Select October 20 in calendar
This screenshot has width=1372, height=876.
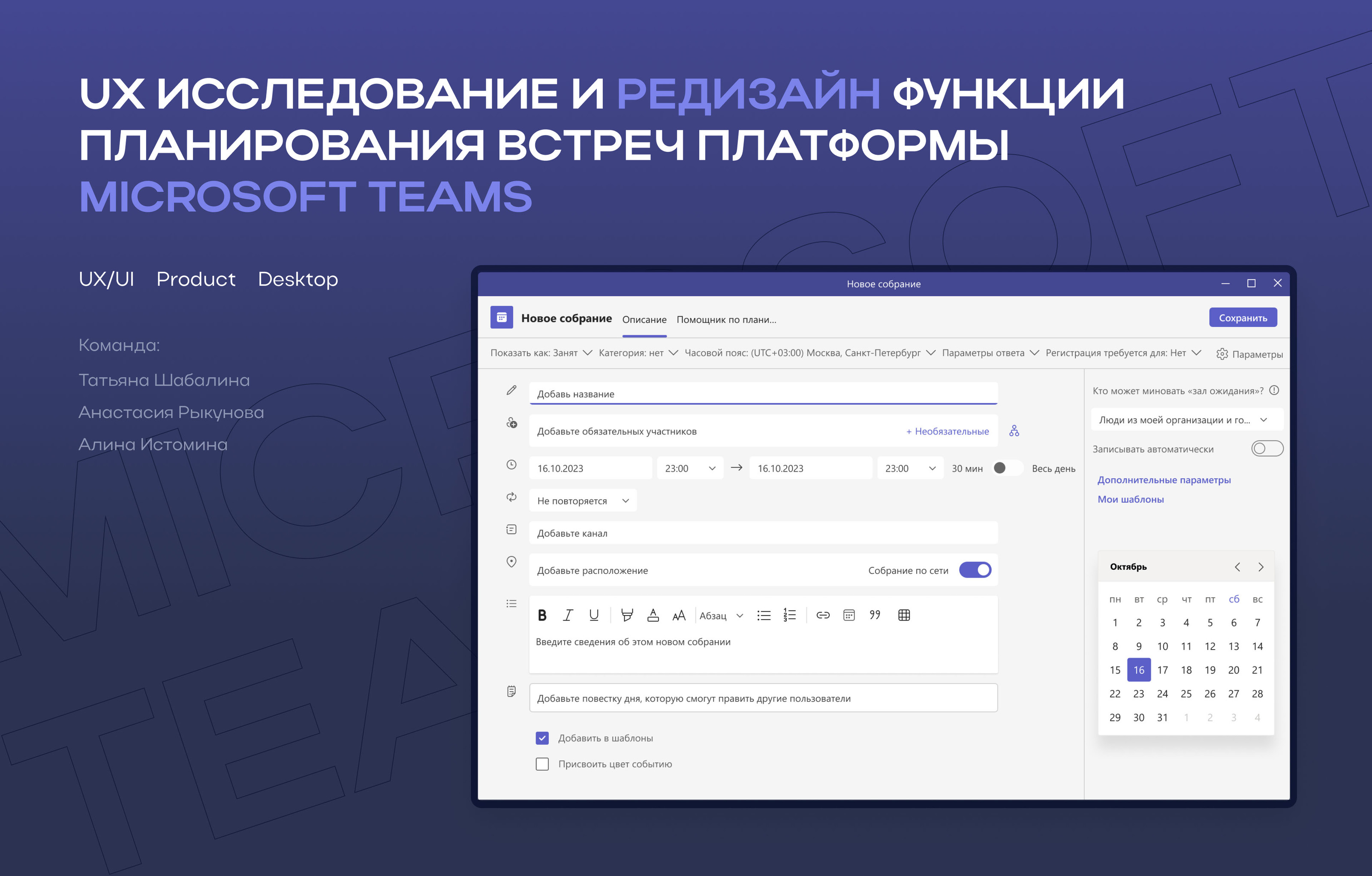1234,670
